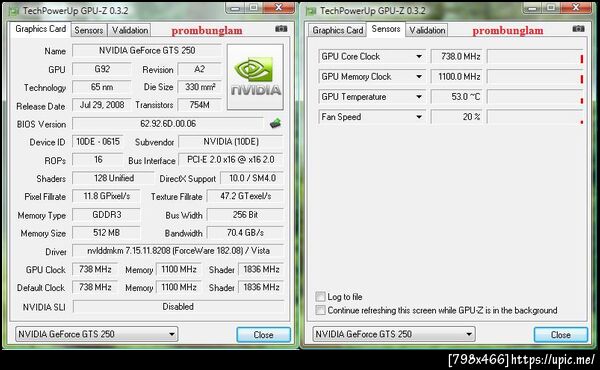This screenshot has width=600, height=370.
Task: Switch to Sensors tab in left window
Action: (89, 30)
